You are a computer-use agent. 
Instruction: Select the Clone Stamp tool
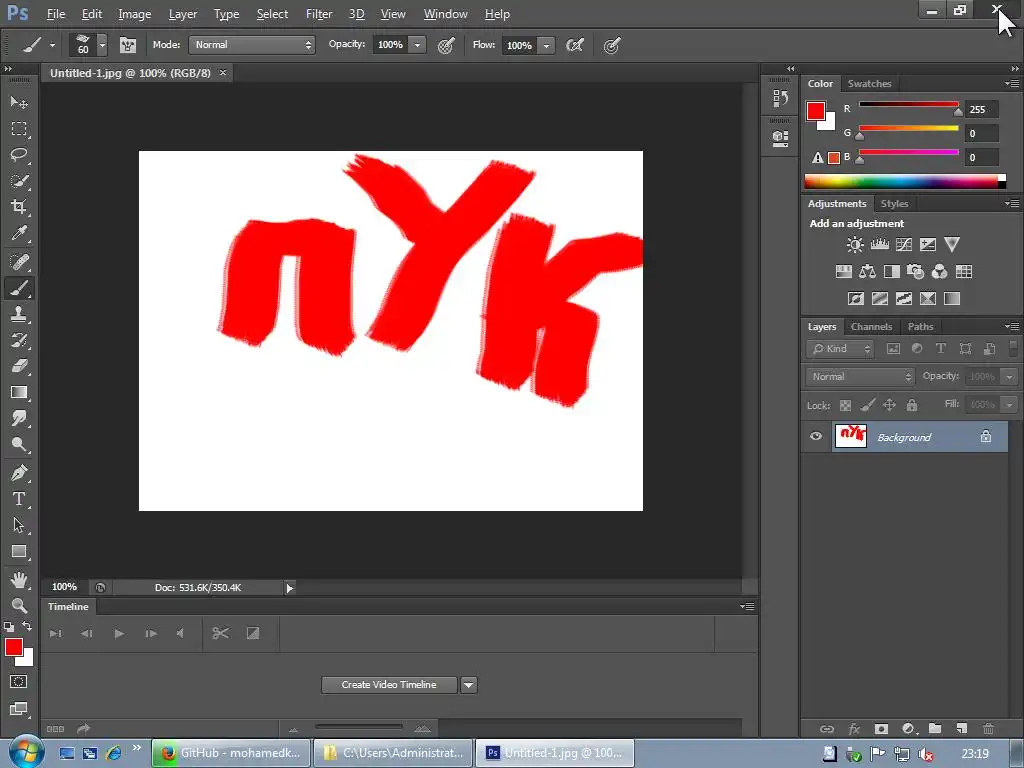[19, 314]
